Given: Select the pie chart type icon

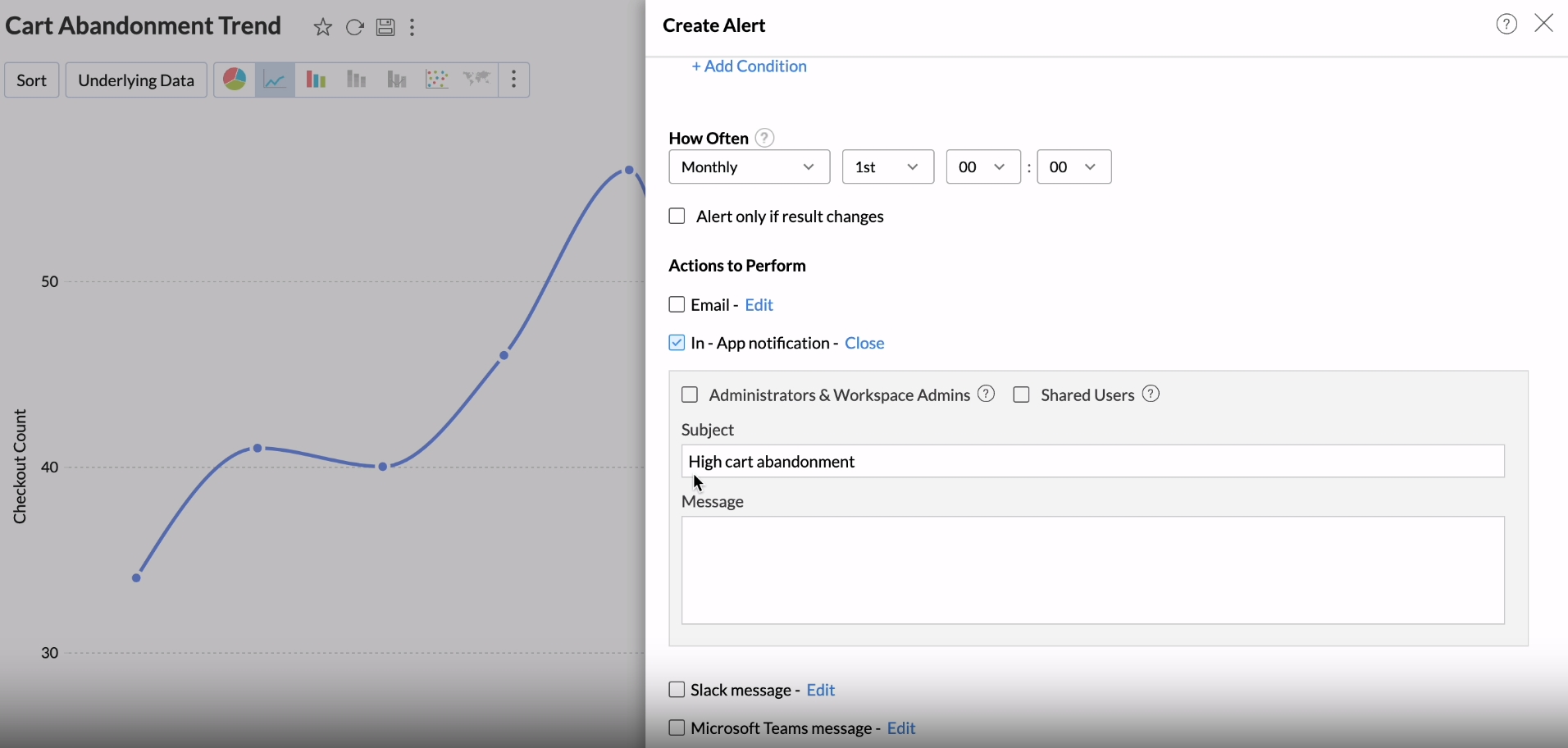Looking at the screenshot, I should point(235,80).
